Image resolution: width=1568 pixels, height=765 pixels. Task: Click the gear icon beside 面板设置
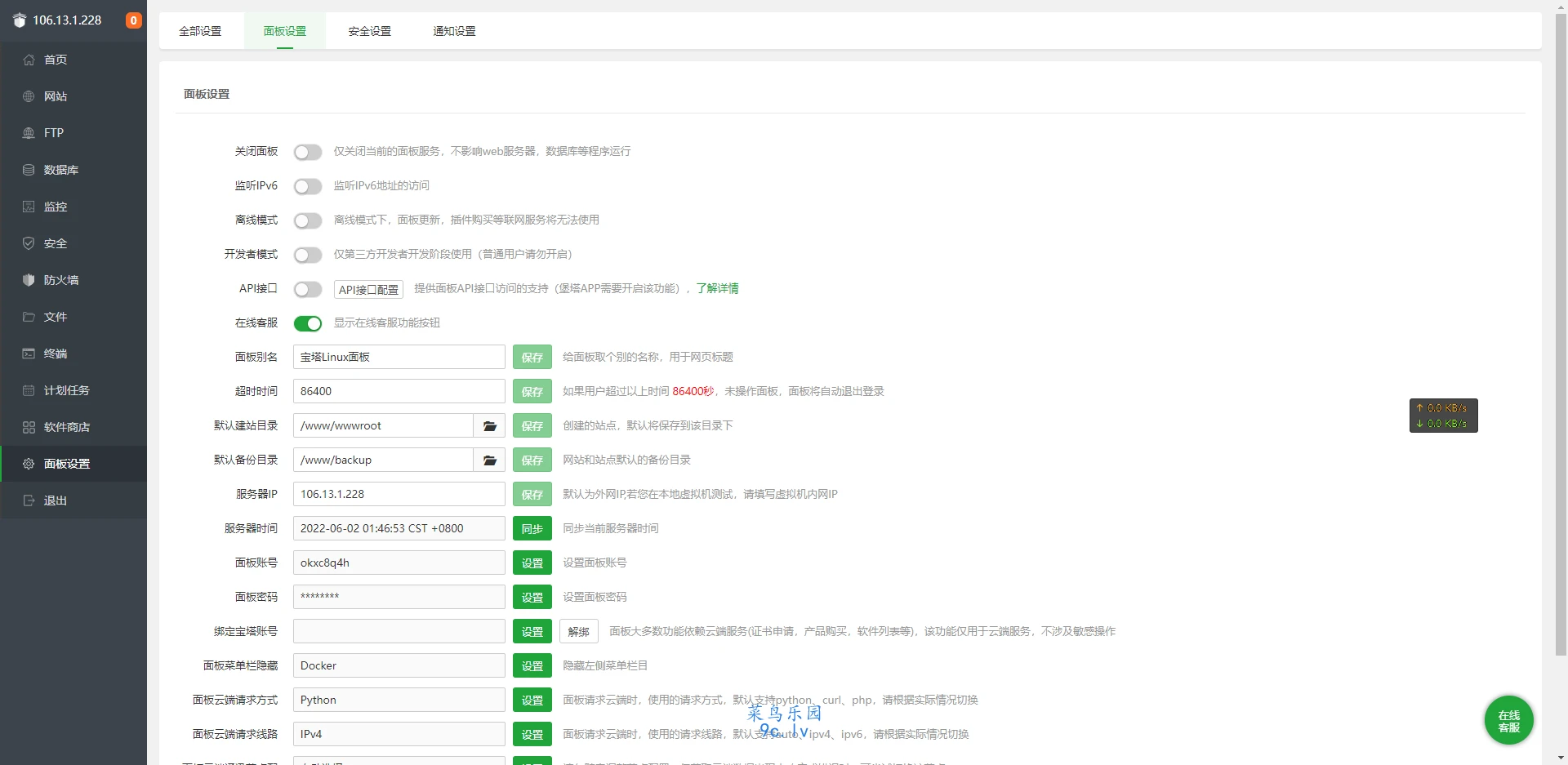(x=29, y=464)
